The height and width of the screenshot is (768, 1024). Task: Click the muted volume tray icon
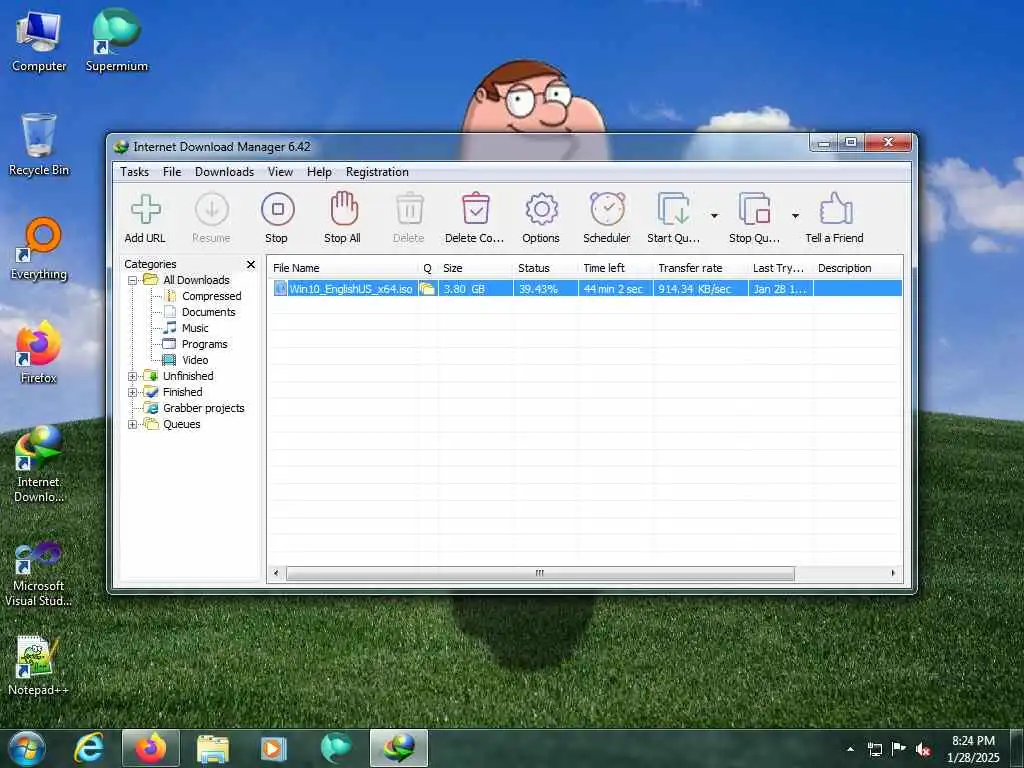pyautogui.click(x=923, y=750)
